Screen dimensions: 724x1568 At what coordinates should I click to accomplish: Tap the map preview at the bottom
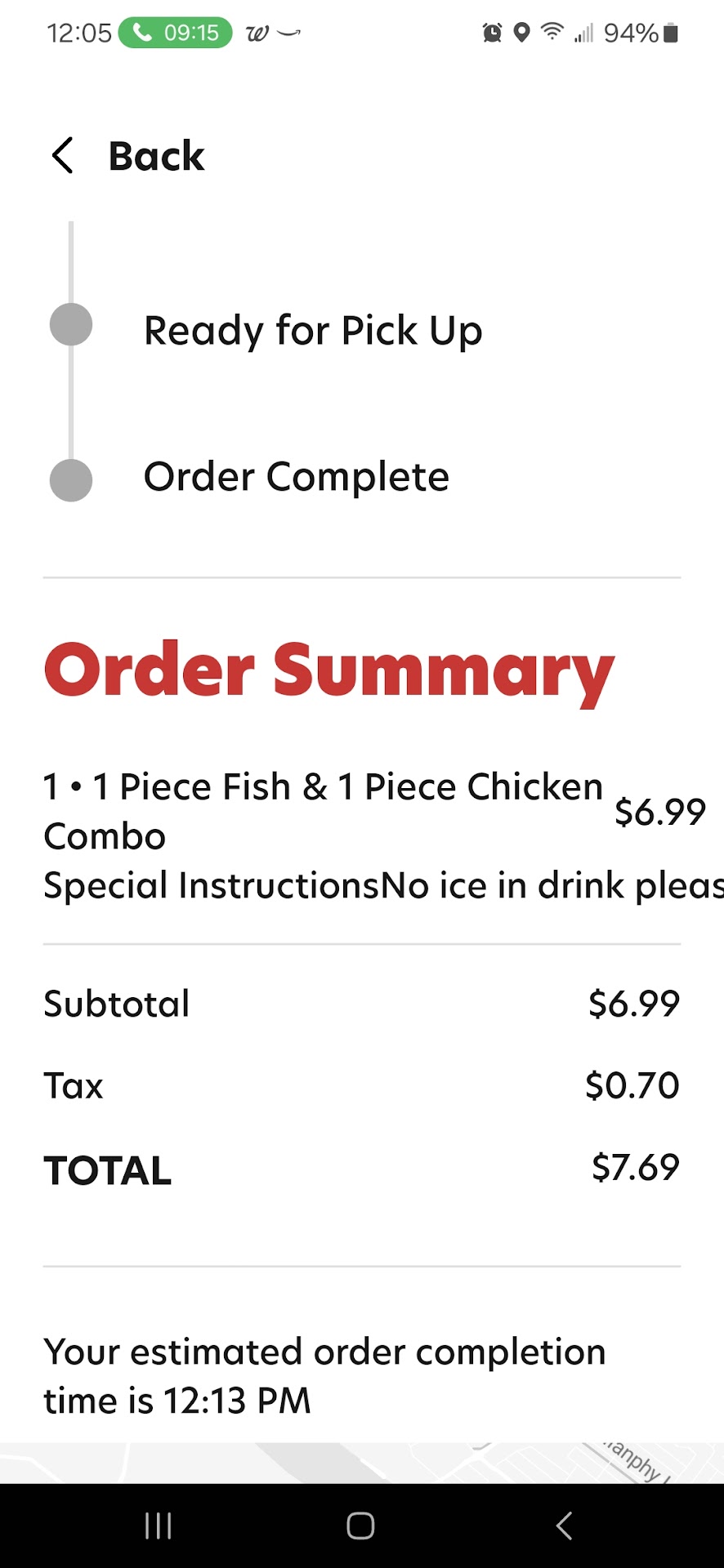coord(362,1463)
